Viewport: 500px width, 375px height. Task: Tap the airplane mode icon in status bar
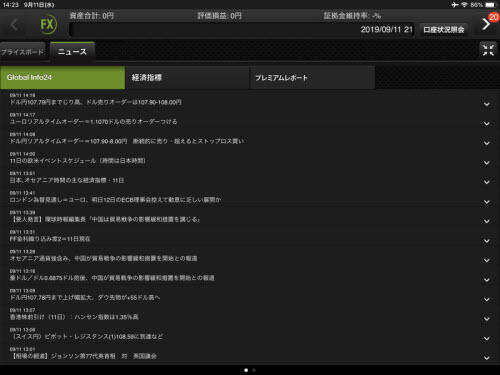pos(455,5)
